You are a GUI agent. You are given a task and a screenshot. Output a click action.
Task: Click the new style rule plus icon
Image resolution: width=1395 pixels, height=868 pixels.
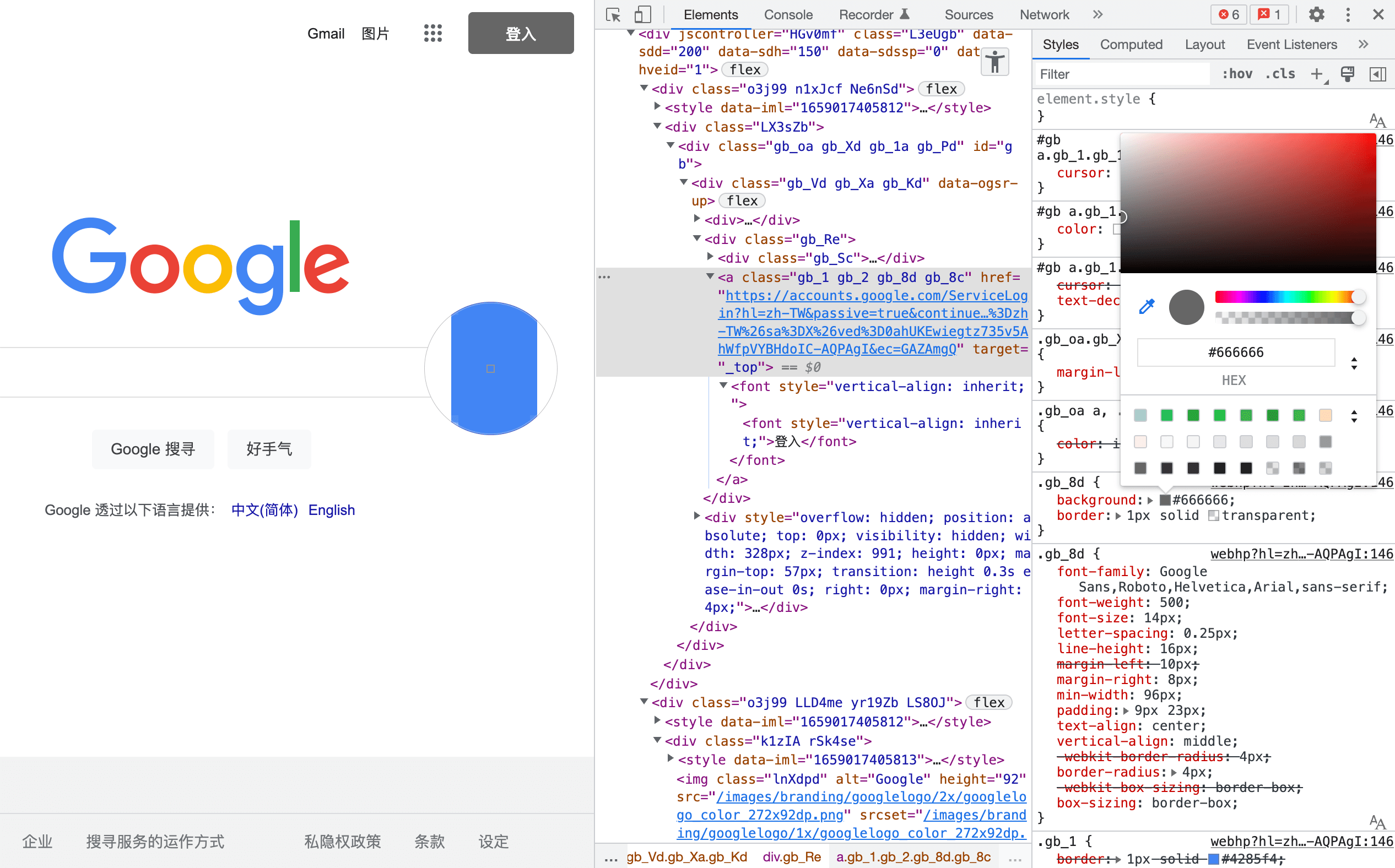click(1316, 74)
